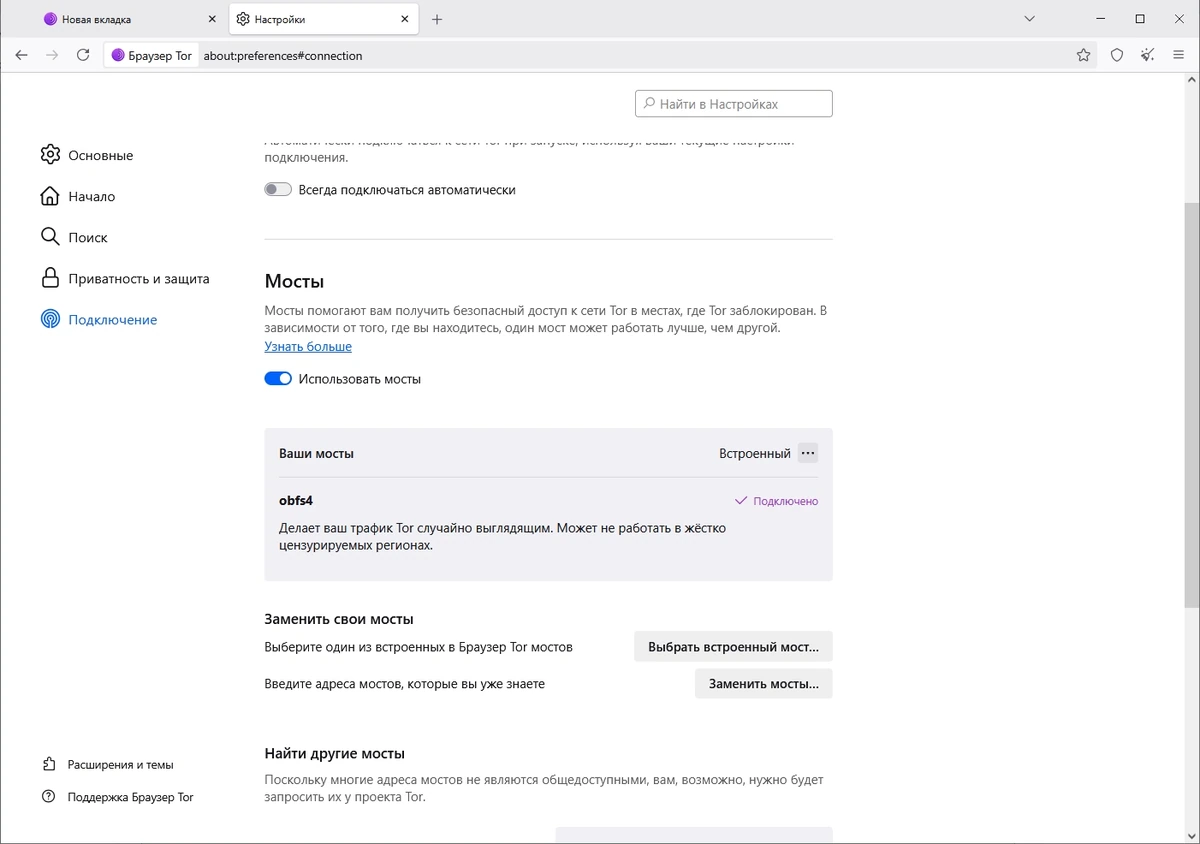This screenshot has height=844, width=1200.
Task: Toggle Всегда подключаться автоматически switch
Action: coord(278,189)
